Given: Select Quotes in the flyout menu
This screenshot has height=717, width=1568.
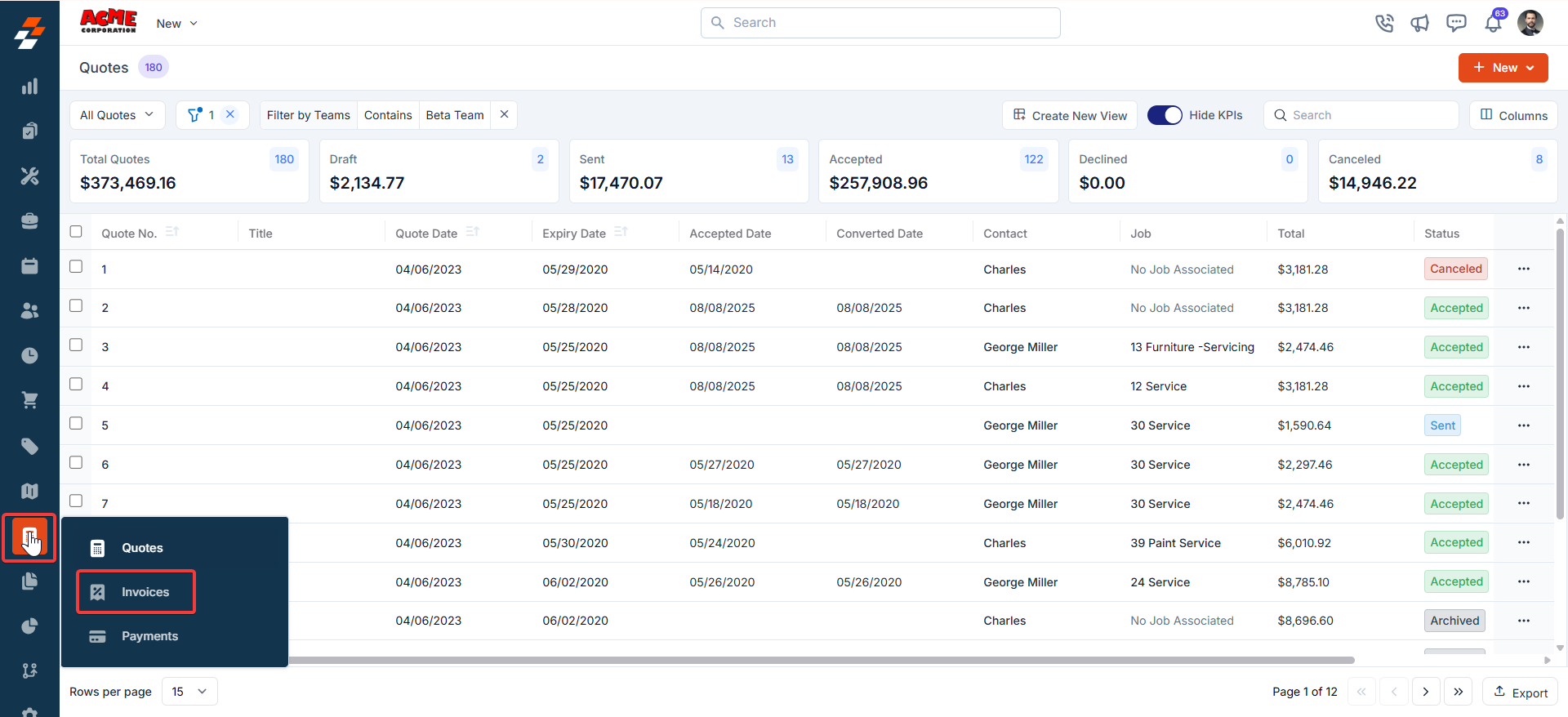Looking at the screenshot, I should tap(142, 548).
